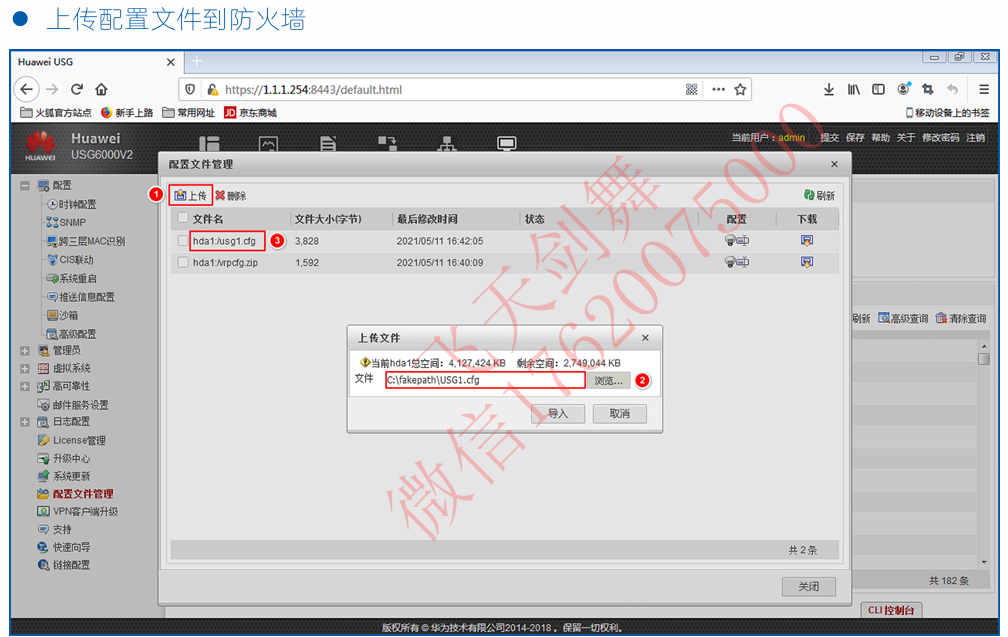Refresh the file list with 刷新
This screenshot has height=637, width=1008.
(x=819, y=195)
